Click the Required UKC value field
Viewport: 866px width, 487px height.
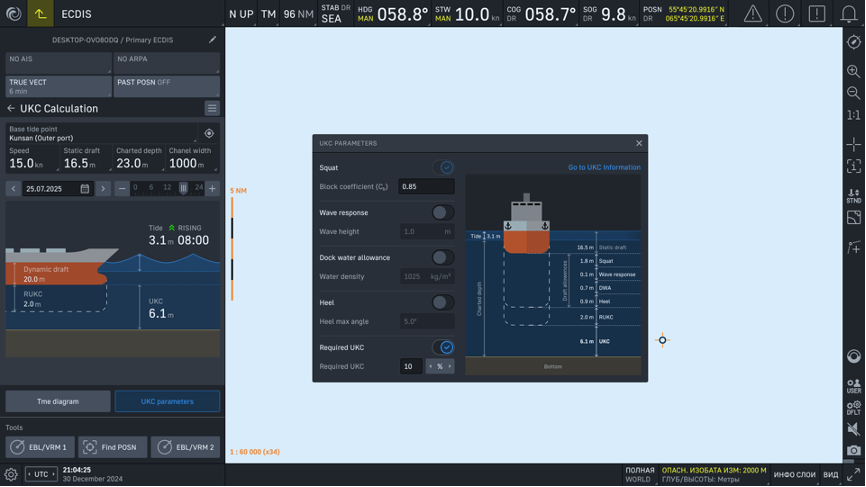[411, 366]
